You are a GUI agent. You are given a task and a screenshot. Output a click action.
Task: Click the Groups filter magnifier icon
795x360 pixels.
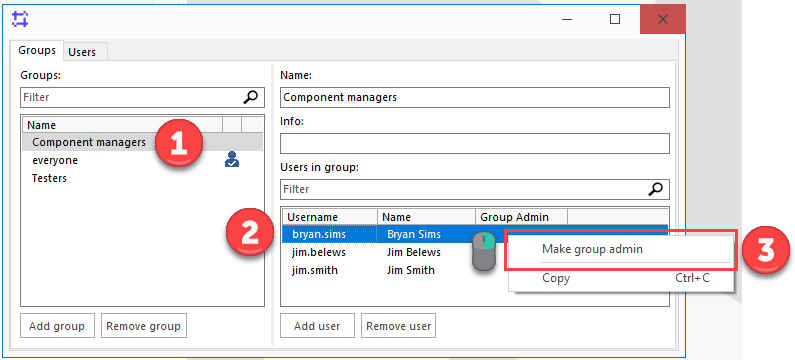[x=250, y=97]
